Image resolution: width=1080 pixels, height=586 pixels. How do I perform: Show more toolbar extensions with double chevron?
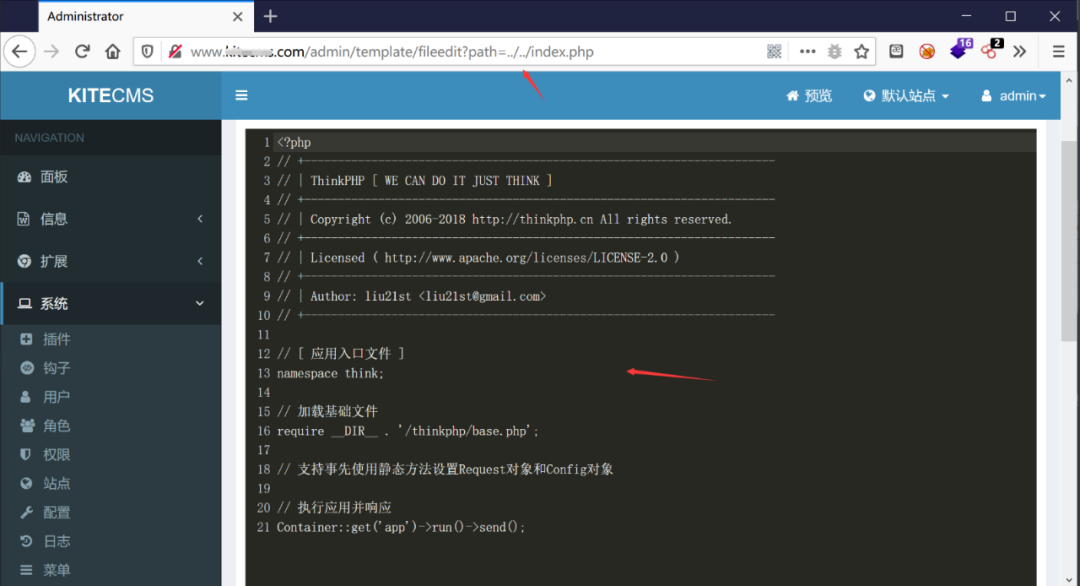[x=1020, y=52]
